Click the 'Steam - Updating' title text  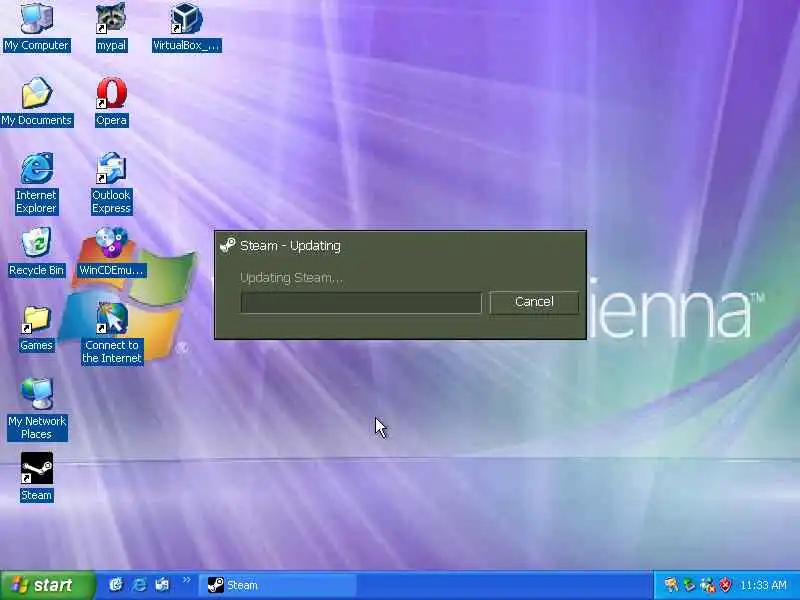point(290,245)
